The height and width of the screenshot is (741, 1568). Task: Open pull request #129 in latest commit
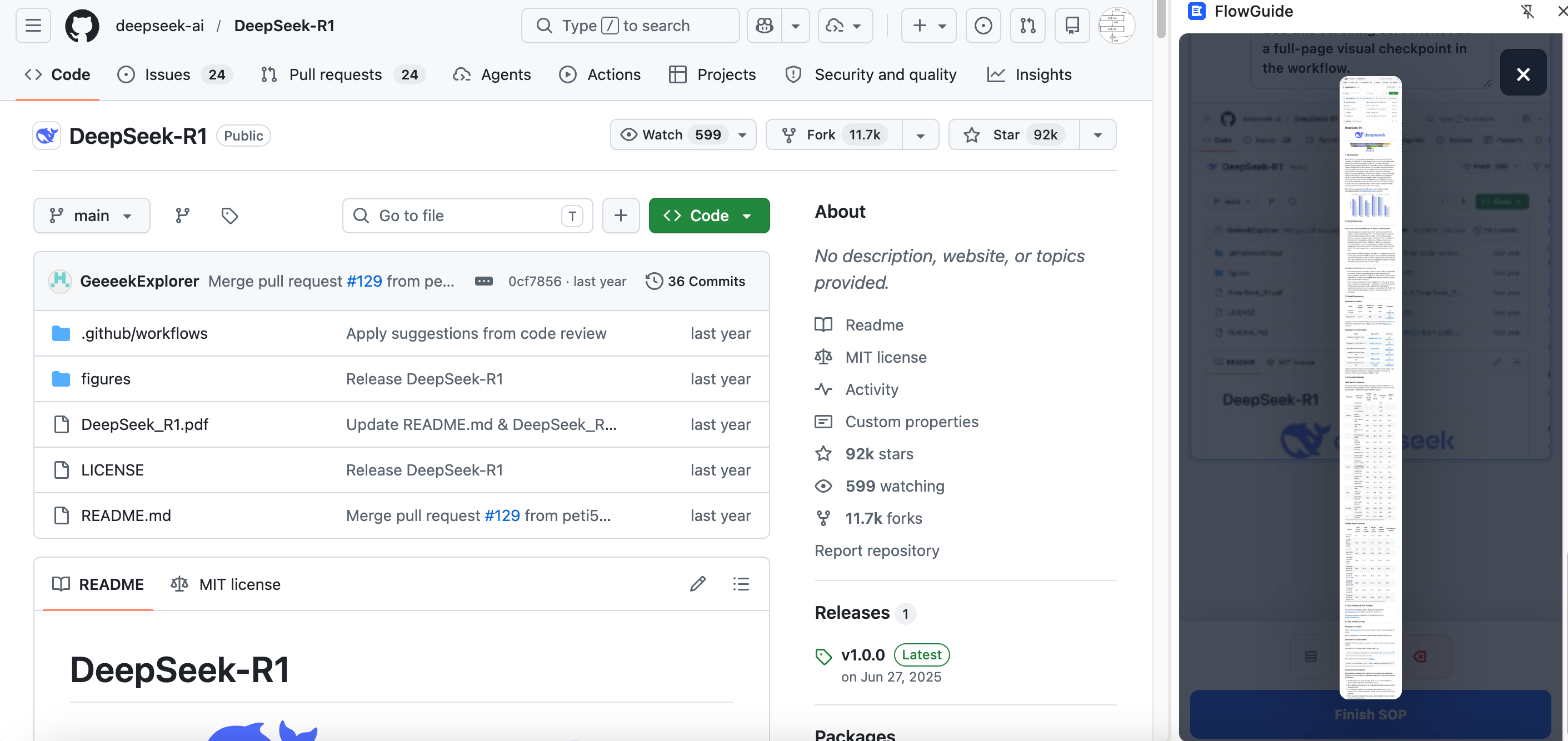[364, 281]
